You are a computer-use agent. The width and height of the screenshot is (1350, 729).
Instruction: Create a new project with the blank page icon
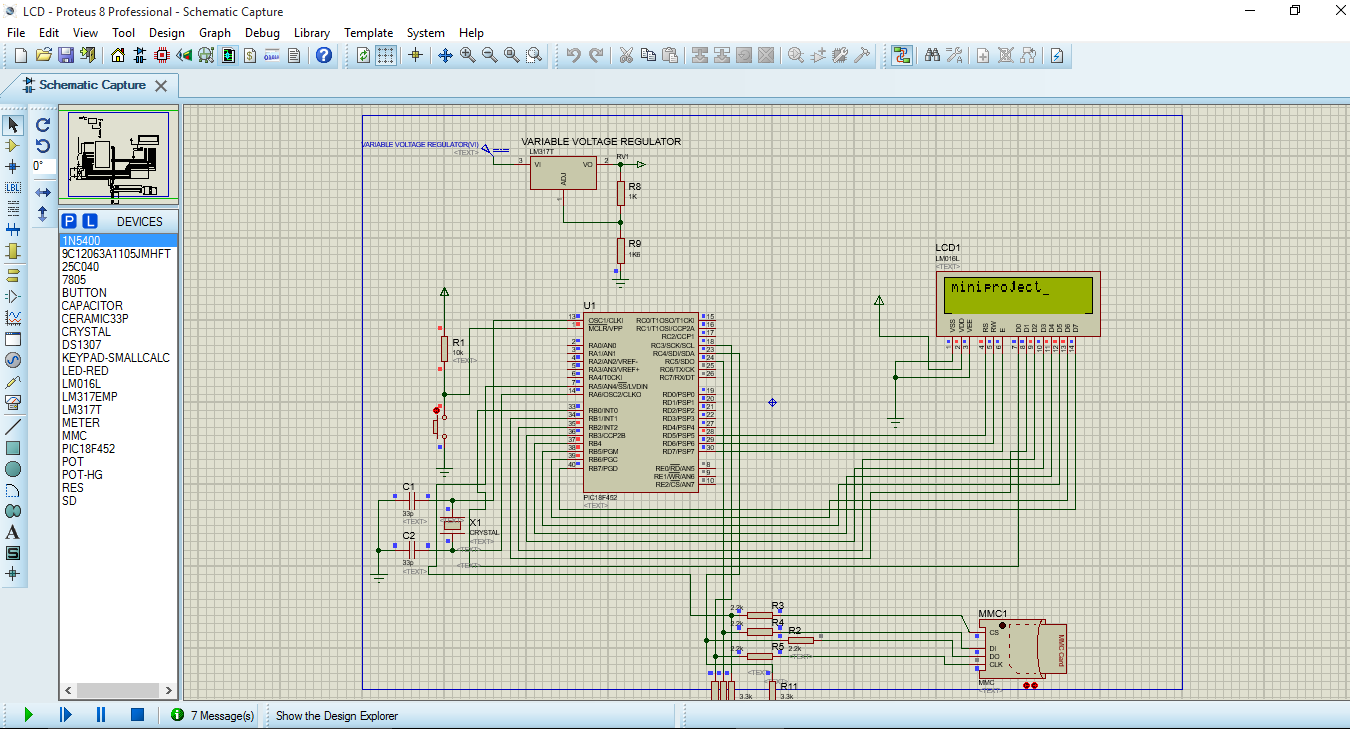tap(20, 55)
